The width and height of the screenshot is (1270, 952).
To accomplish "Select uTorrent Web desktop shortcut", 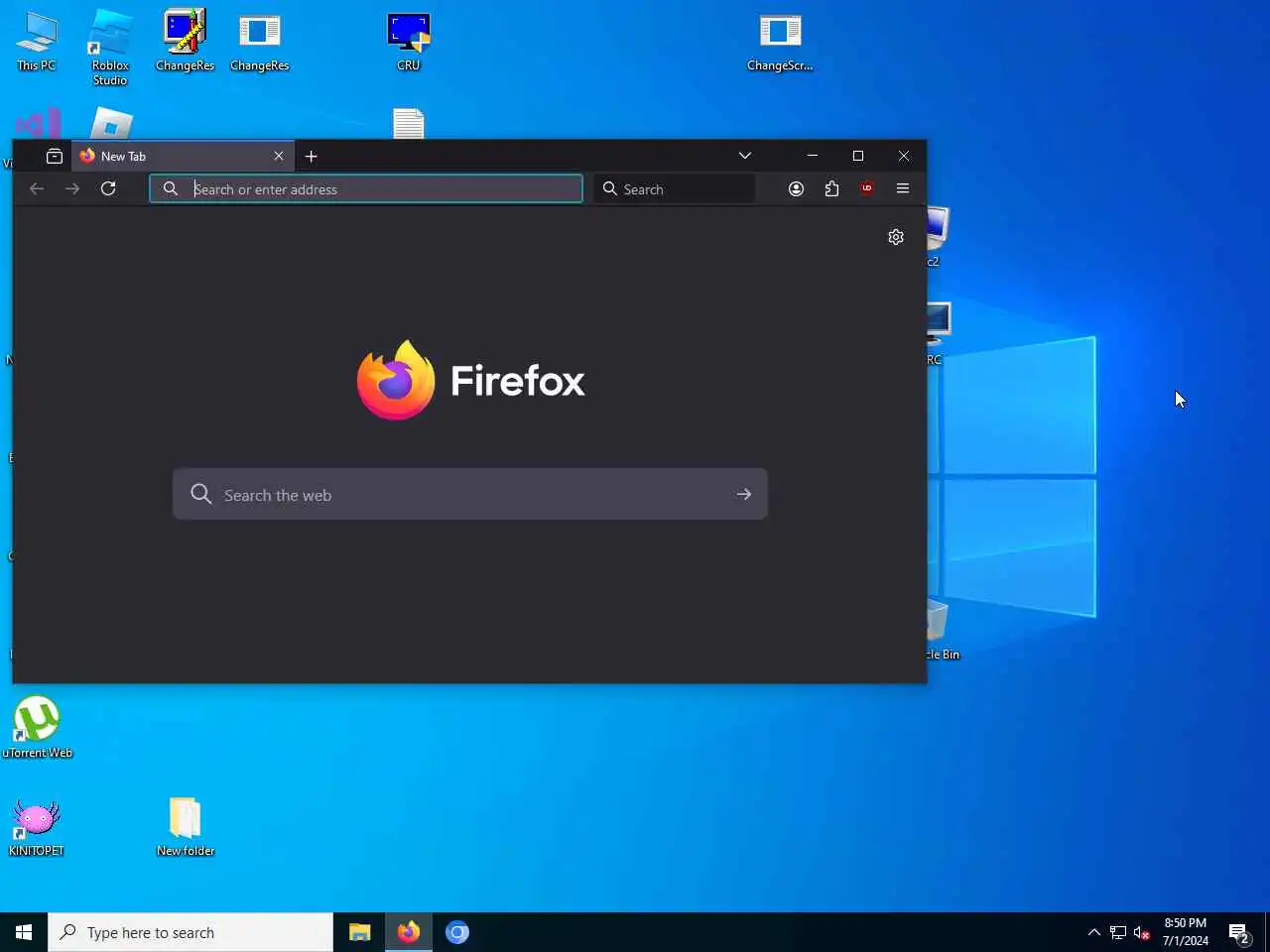I will click(x=37, y=728).
